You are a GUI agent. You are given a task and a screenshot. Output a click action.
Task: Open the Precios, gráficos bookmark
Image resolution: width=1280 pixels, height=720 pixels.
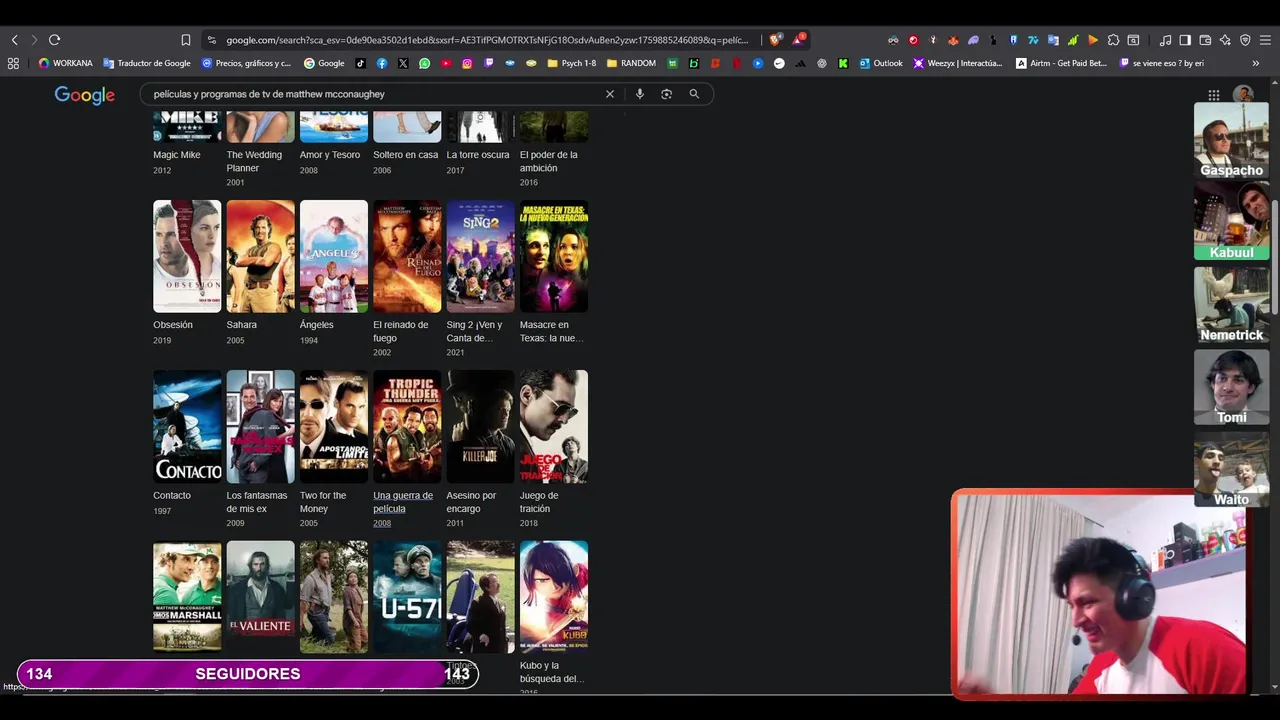tap(246, 63)
